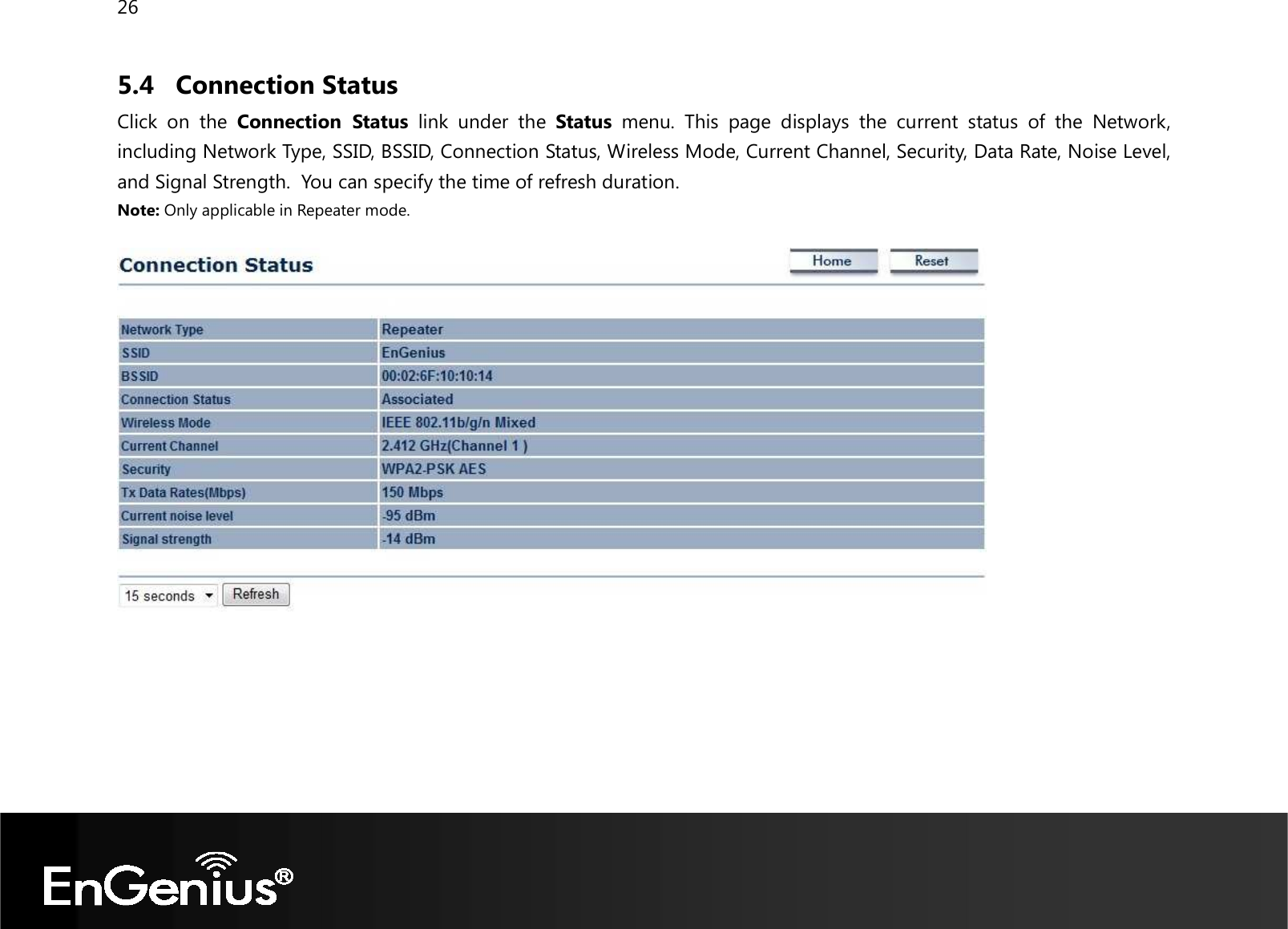The height and width of the screenshot is (929, 1288).
Task: Select the Repeater value cell
Action: coord(682,329)
